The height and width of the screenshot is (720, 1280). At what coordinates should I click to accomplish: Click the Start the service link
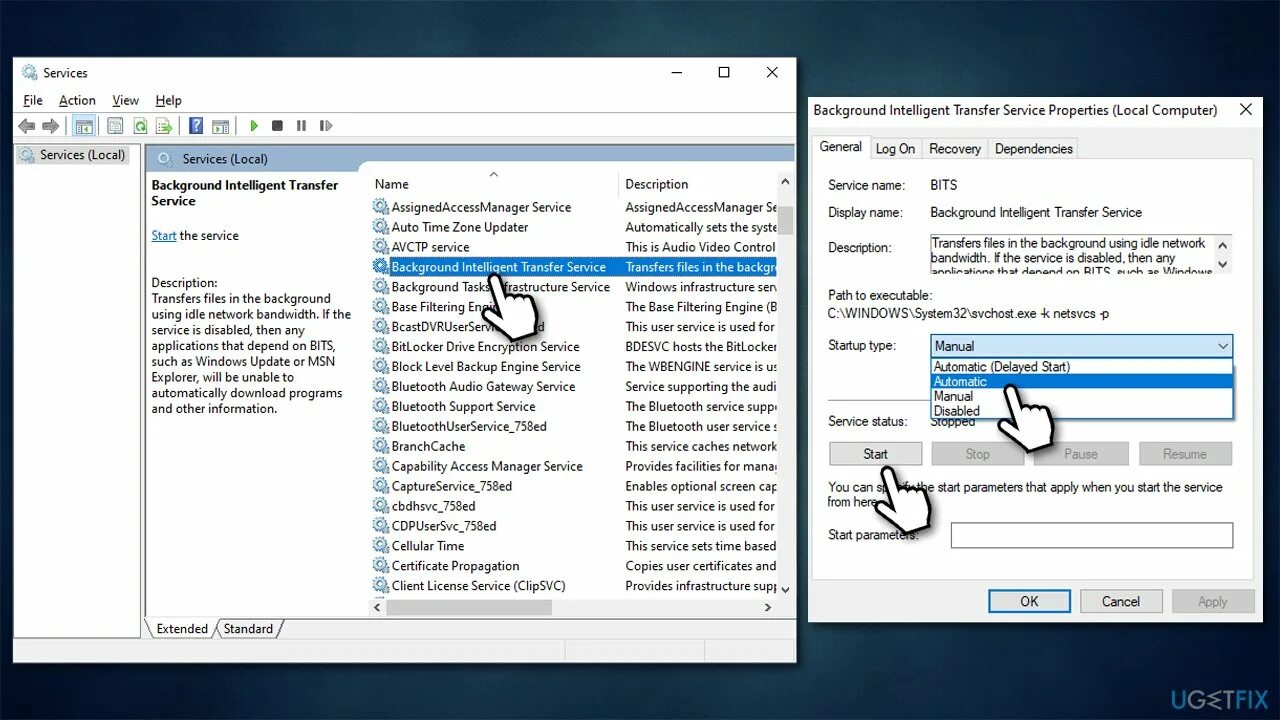[164, 236]
